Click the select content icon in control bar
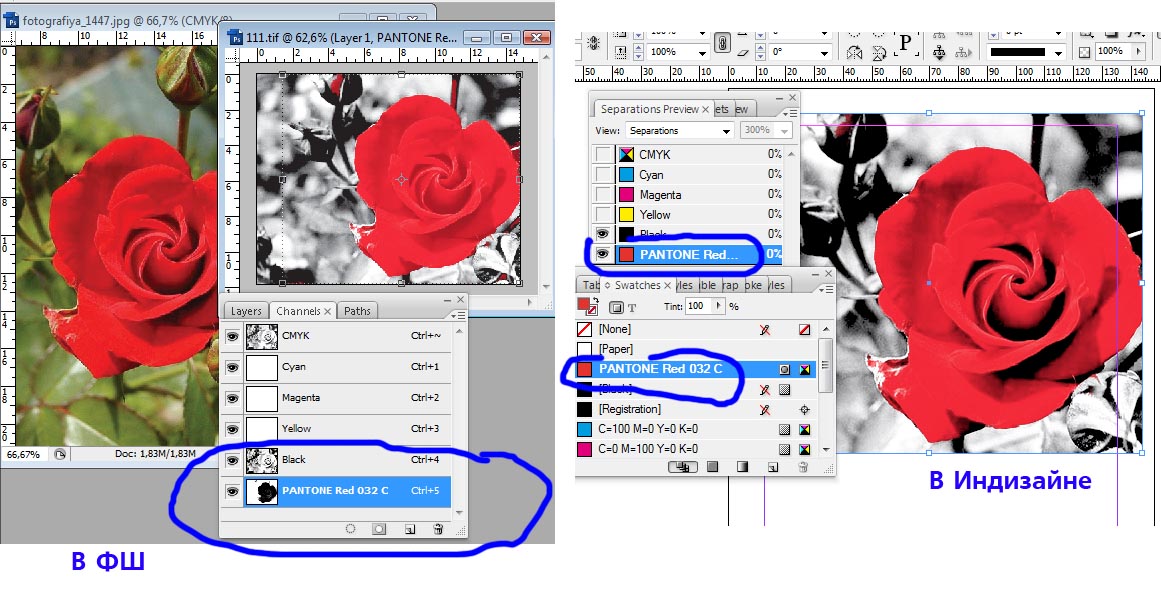 point(939,52)
